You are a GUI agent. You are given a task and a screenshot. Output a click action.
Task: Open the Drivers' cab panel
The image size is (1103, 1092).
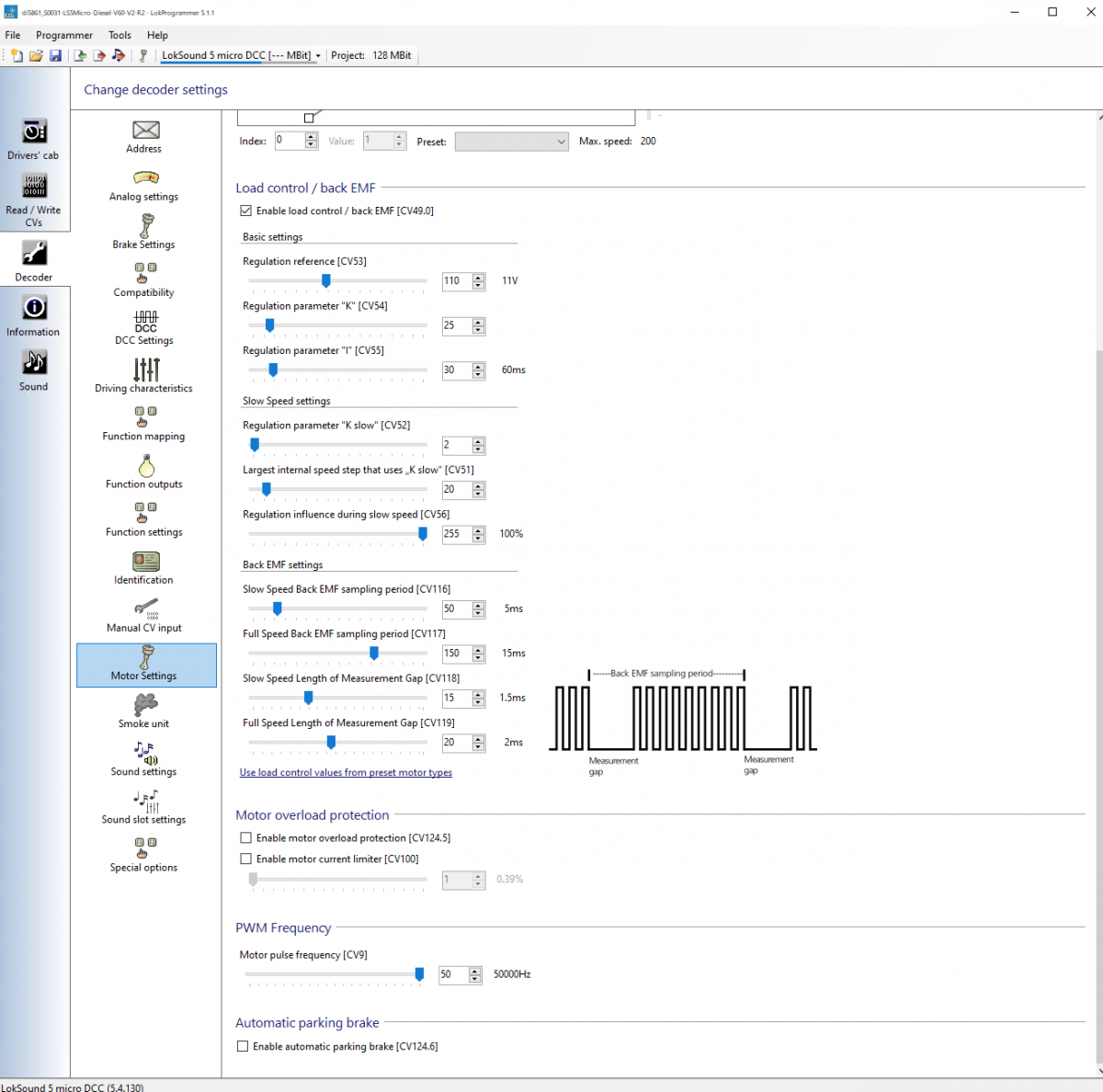point(34,139)
